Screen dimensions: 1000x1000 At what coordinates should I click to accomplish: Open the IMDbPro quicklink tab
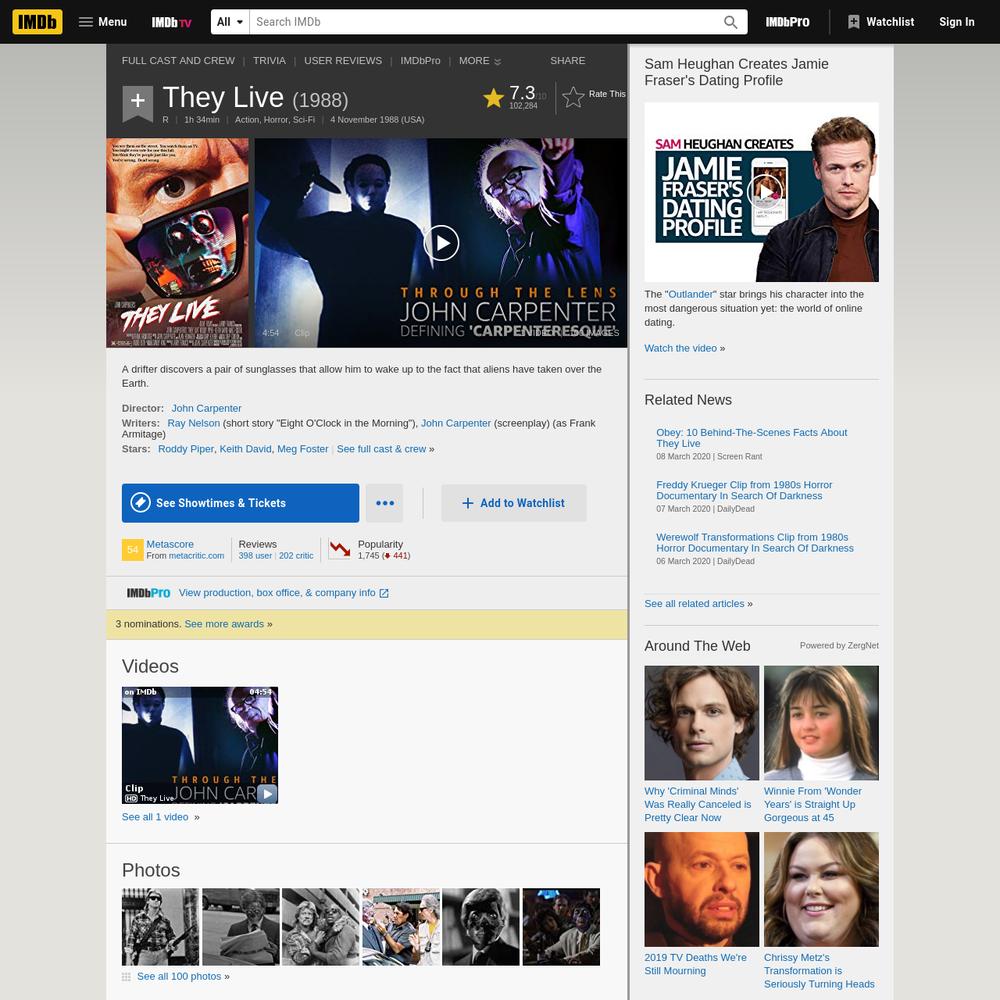(420, 61)
